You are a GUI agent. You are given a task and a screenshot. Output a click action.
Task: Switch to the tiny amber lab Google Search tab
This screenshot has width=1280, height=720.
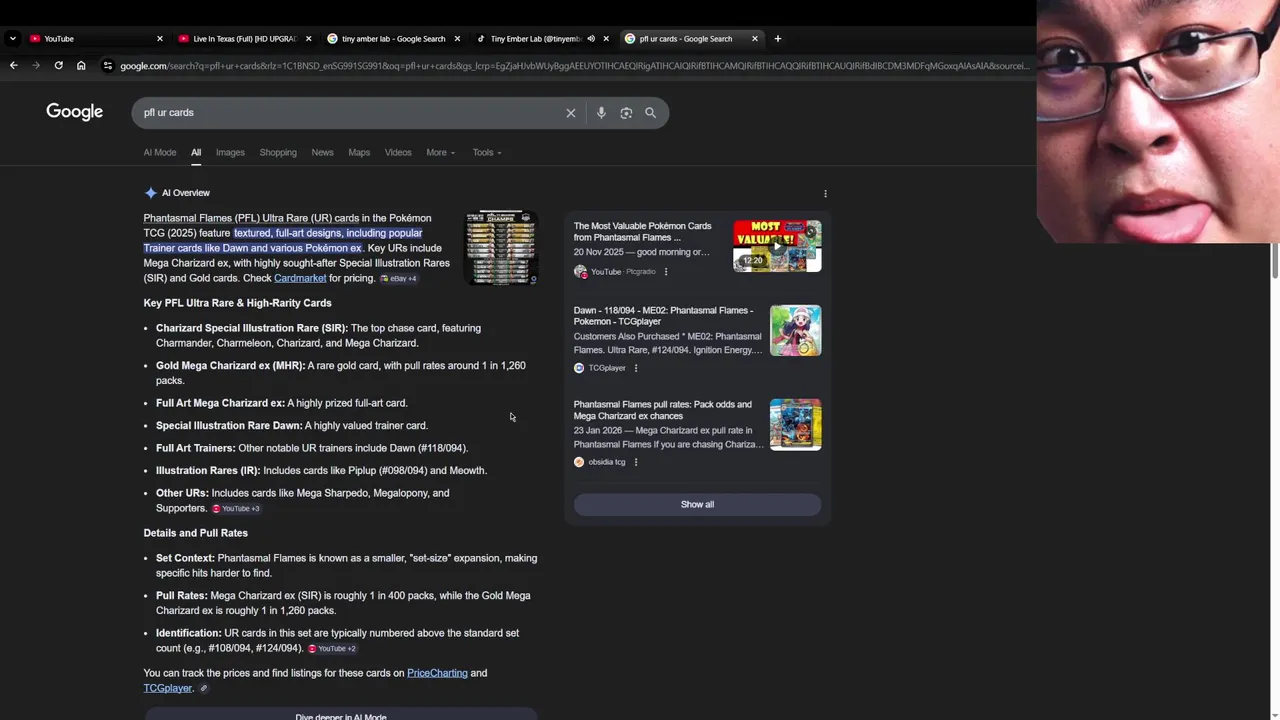click(x=393, y=39)
